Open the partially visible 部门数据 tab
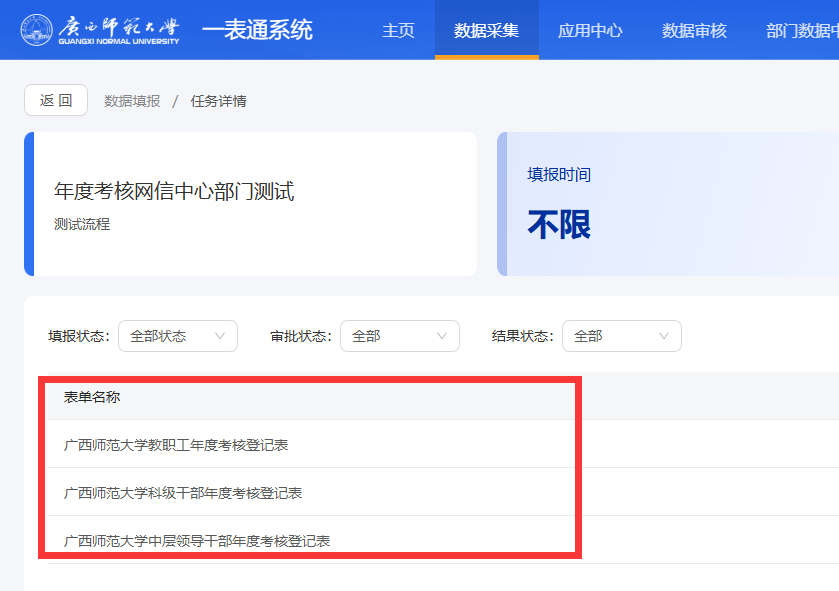This screenshot has width=839, height=591. coord(801,30)
